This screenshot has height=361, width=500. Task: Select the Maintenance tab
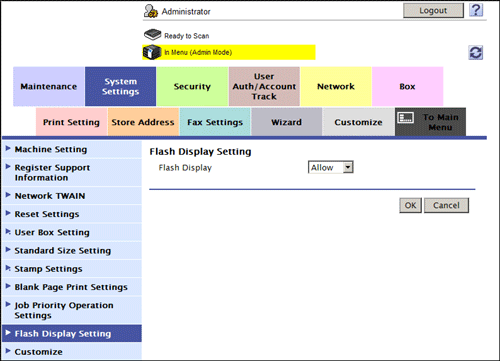point(49,86)
